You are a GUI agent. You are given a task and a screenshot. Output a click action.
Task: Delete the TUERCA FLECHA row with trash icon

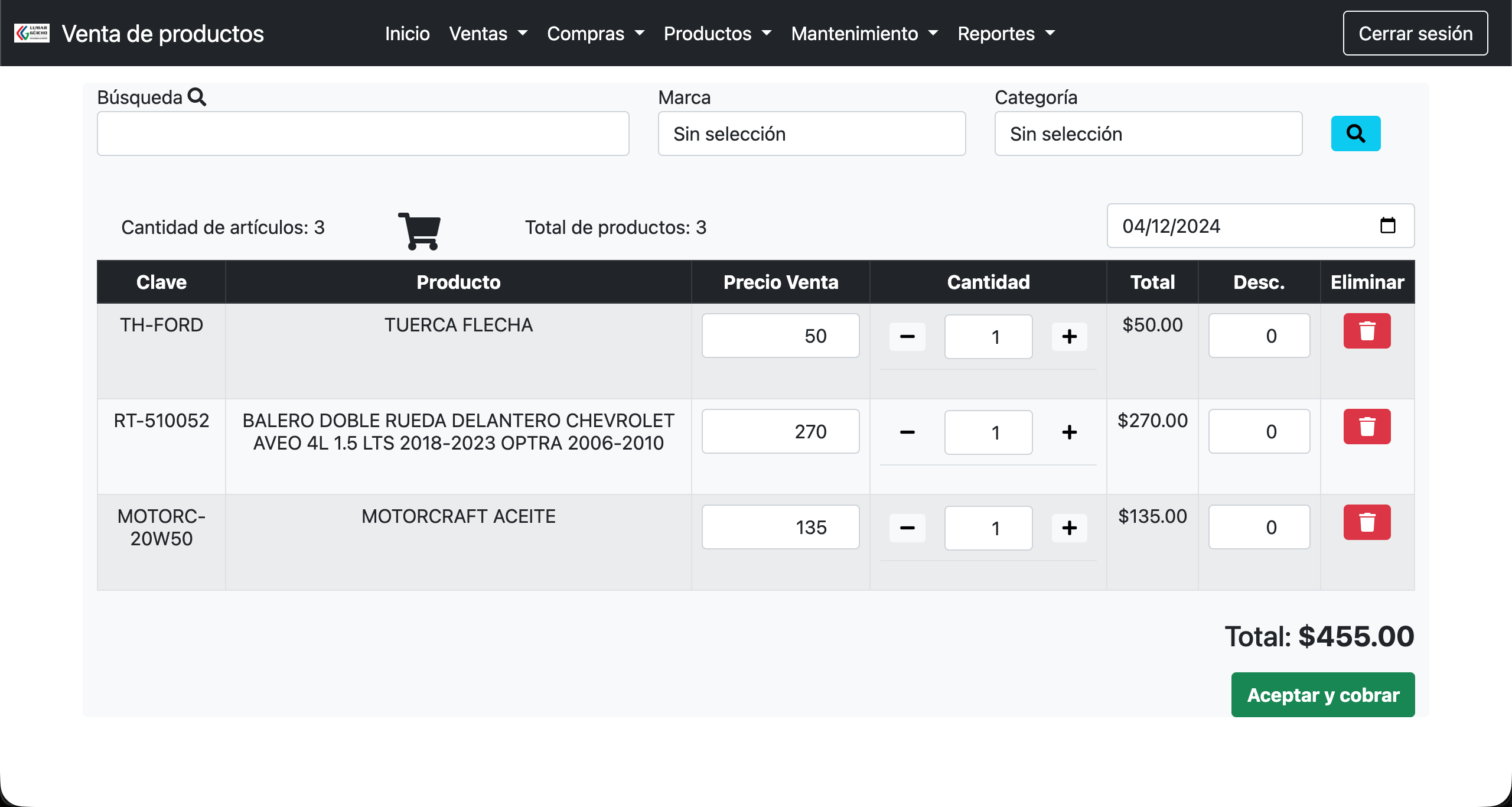coord(1368,331)
